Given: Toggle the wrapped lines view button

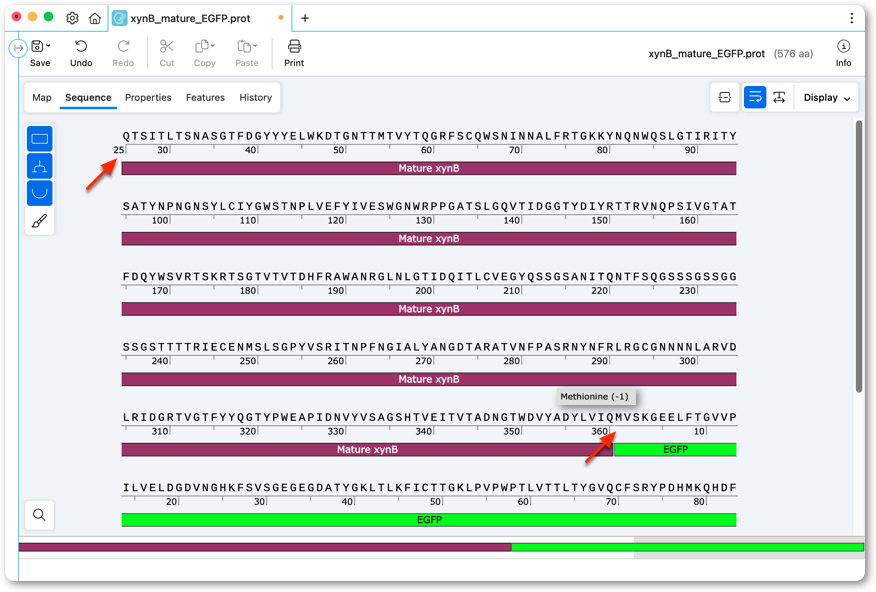Looking at the screenshot, I should pos(755,97).
